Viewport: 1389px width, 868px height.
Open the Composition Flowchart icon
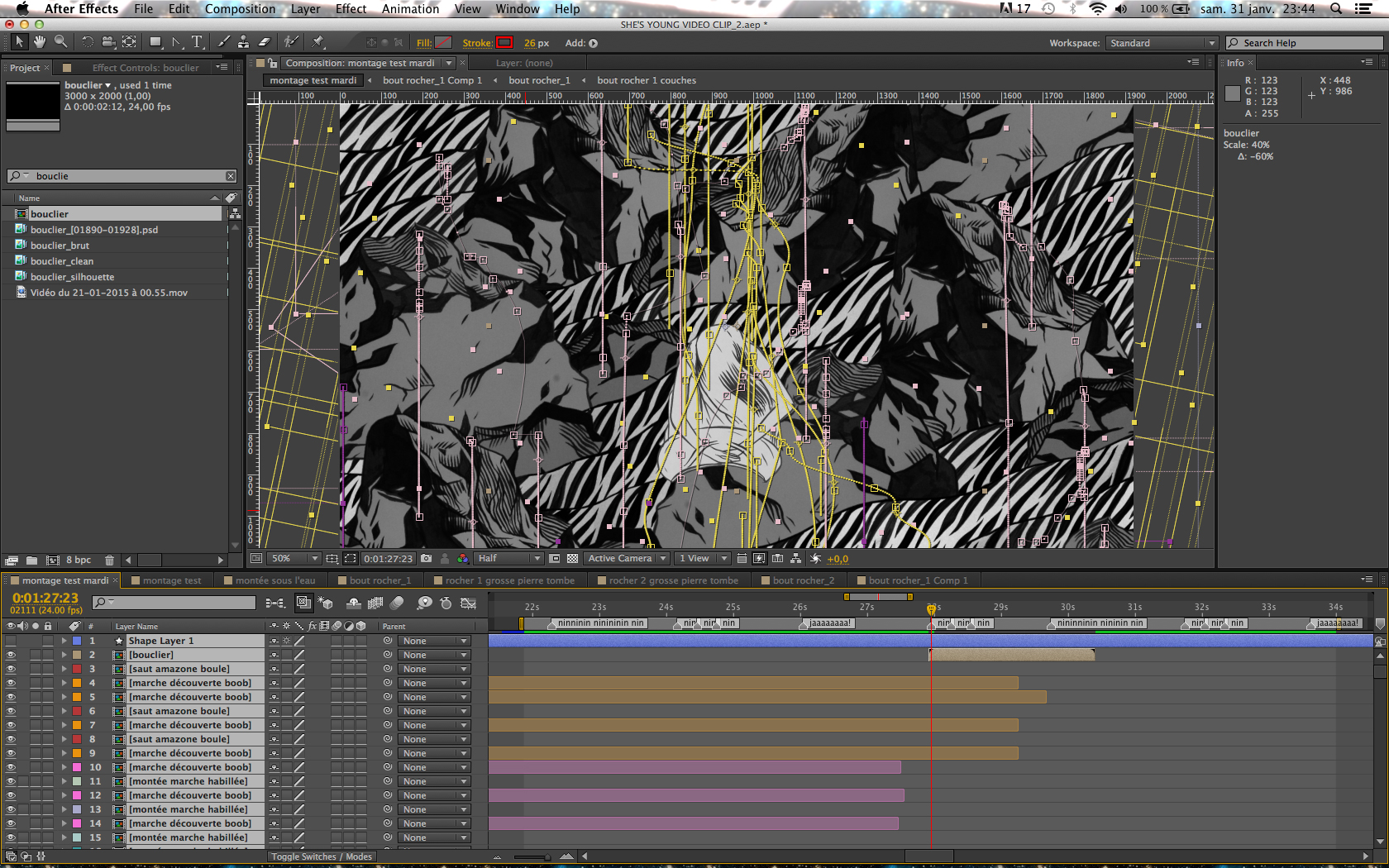click(x=796, y=559)
